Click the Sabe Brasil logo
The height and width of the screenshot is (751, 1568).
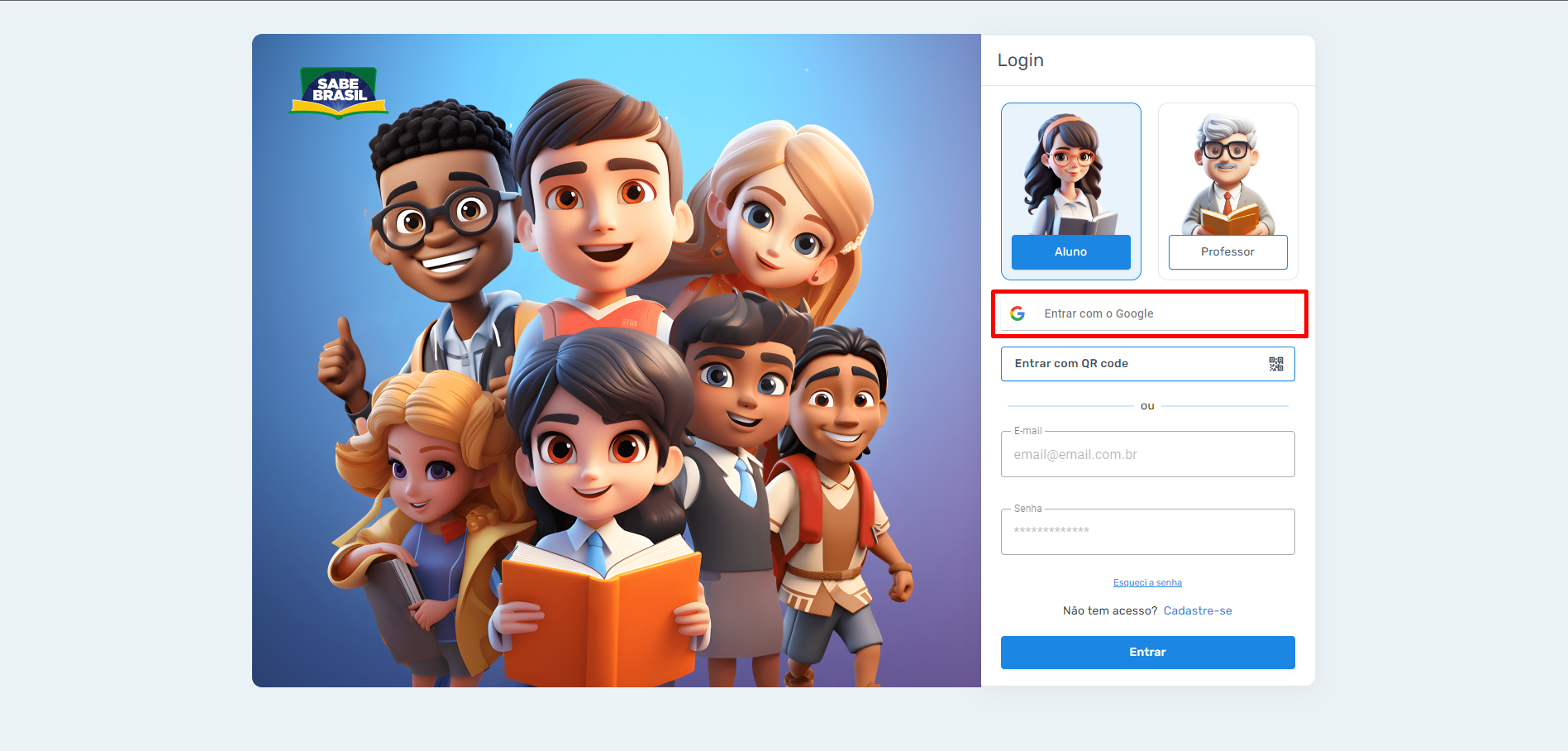coord(338,93)
